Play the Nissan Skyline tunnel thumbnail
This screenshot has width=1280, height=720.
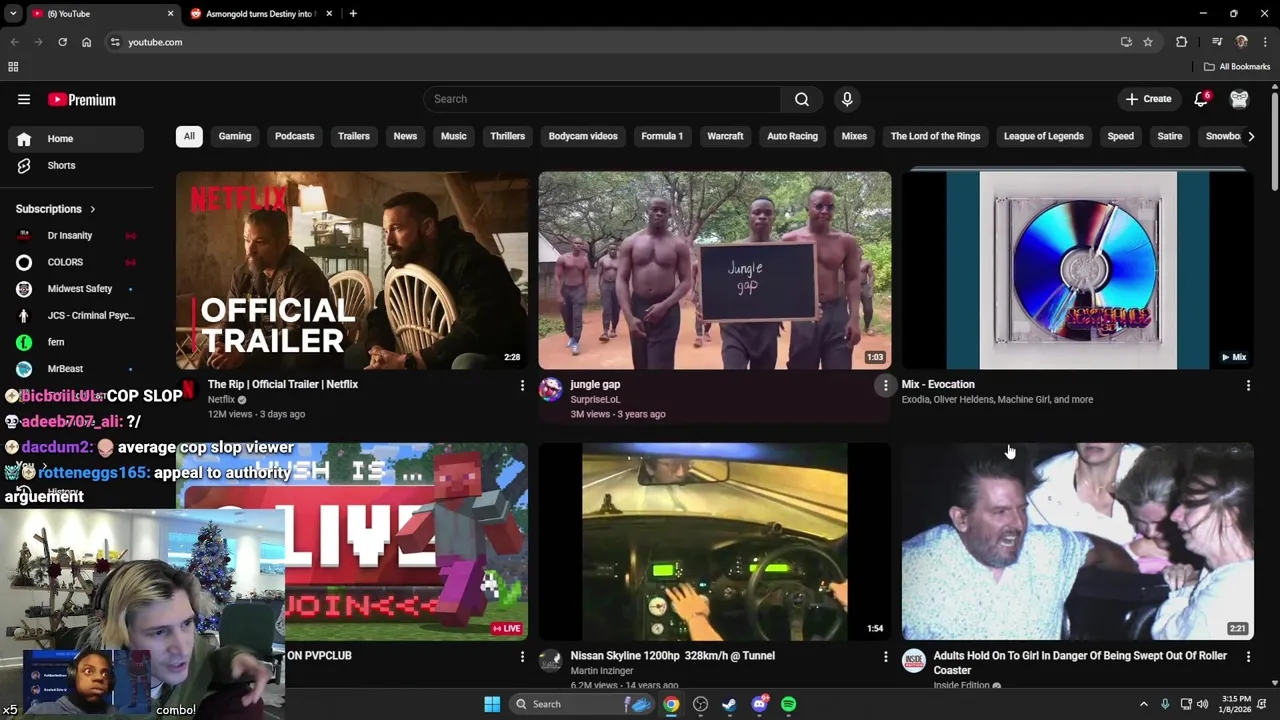coord(714,541)
